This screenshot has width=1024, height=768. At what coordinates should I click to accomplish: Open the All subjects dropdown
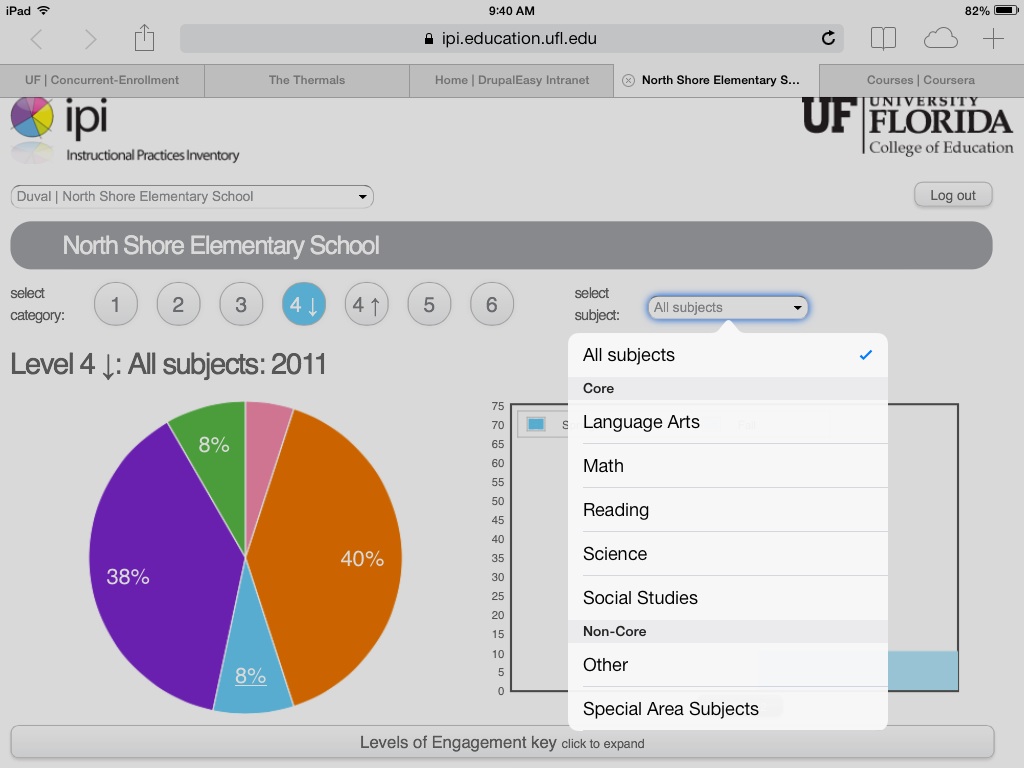727,307
